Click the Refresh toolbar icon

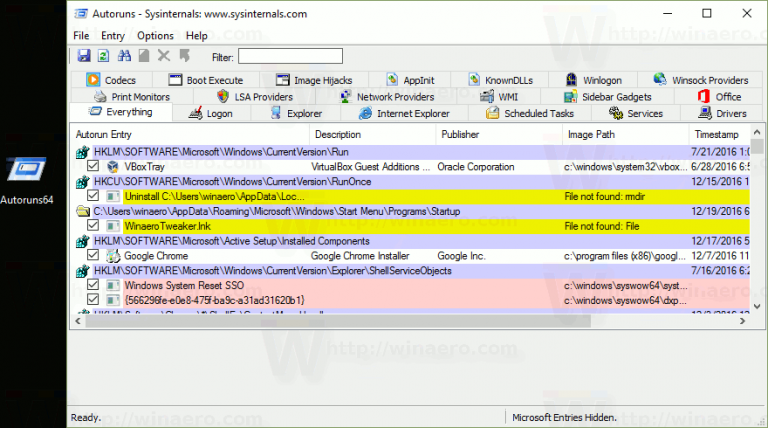tap(103, 56)
